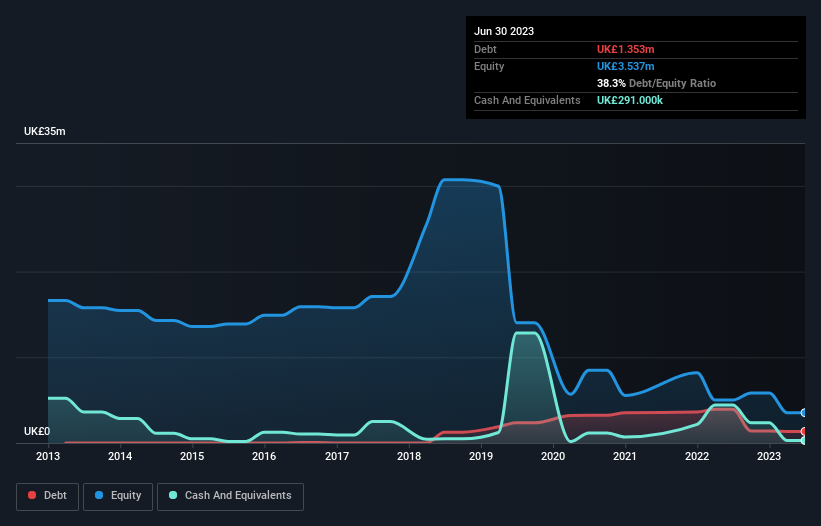Viewport: 821px width, 526px height.
Task: Click the Debt row label in tooltip
Action: 485,49
